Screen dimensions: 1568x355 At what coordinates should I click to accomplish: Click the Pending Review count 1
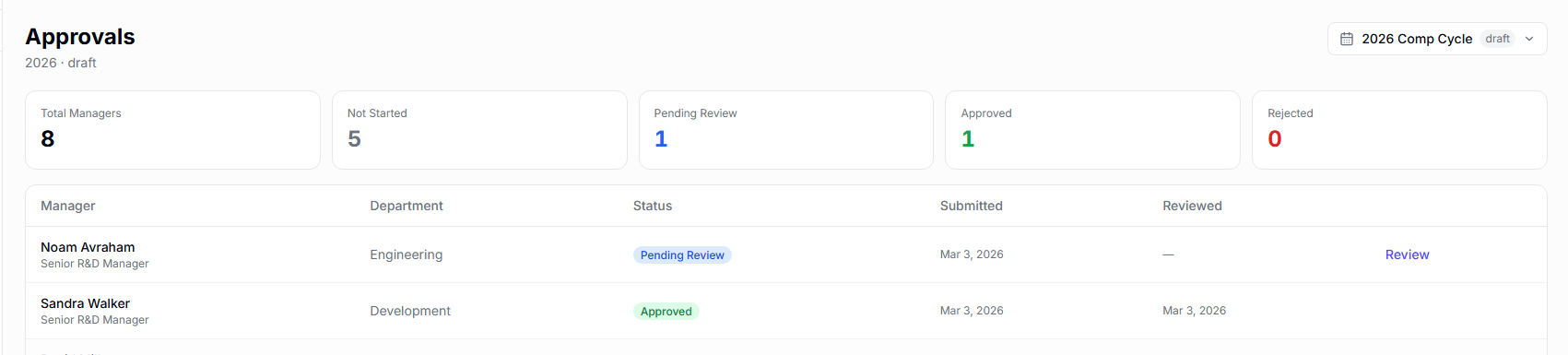point(661,139)
